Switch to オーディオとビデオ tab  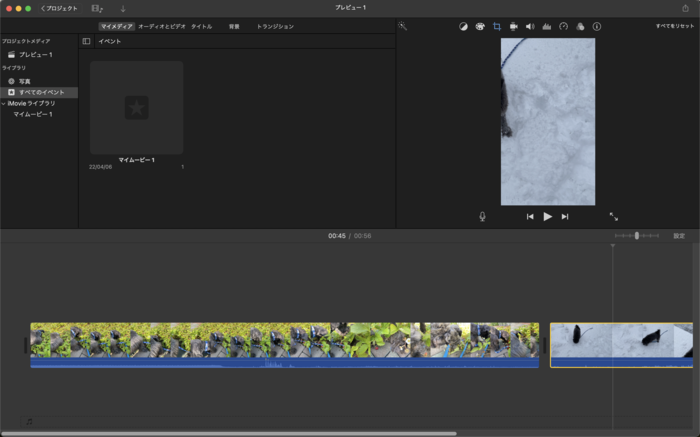click(162, 26)
